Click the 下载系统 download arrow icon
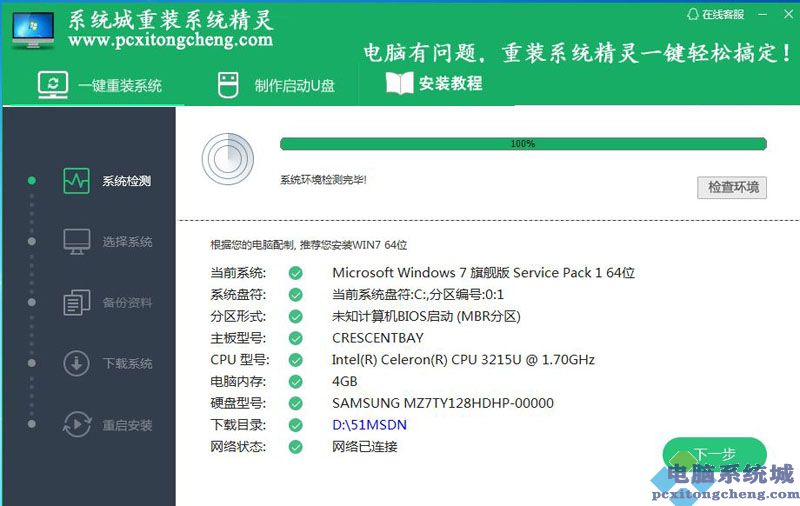Image resolution: width=800 pixels, height=506 pixels. (77, 363)
